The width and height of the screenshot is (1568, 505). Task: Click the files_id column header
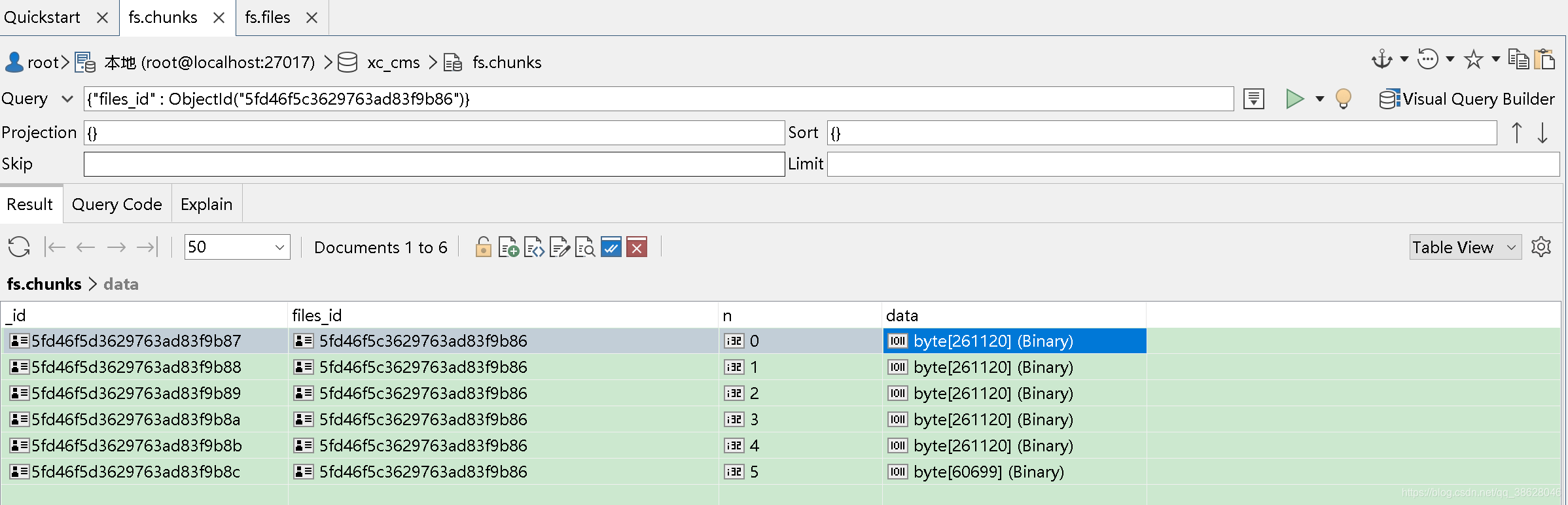coord(503,315)
